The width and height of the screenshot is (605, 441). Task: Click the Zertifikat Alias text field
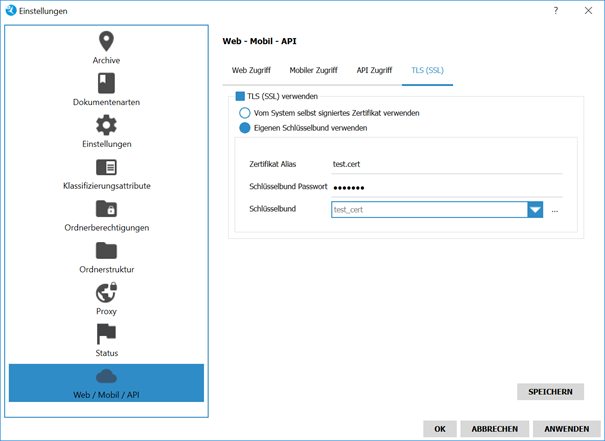point(445,163)
